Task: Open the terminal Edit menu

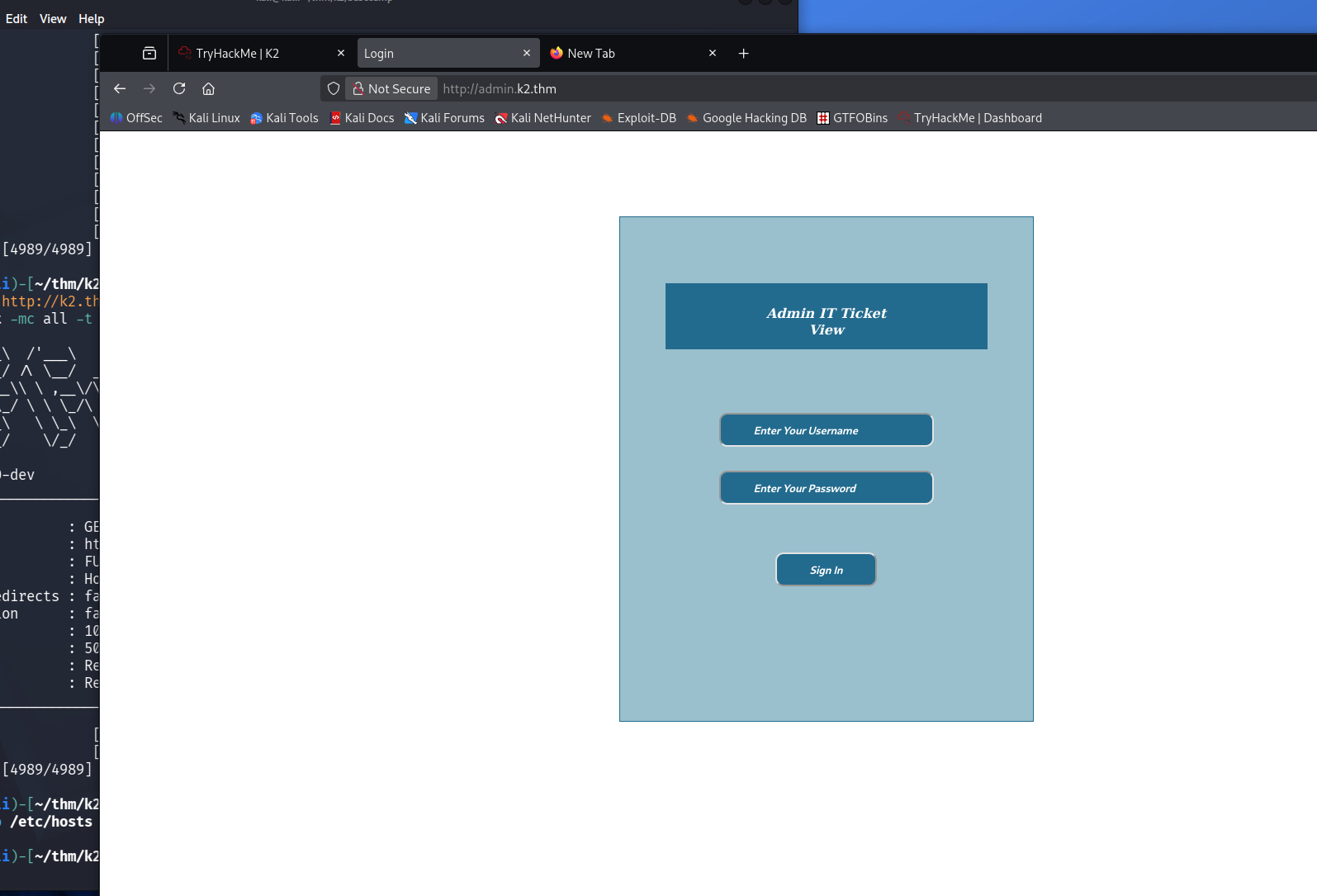Action: [x=17, y=18]
